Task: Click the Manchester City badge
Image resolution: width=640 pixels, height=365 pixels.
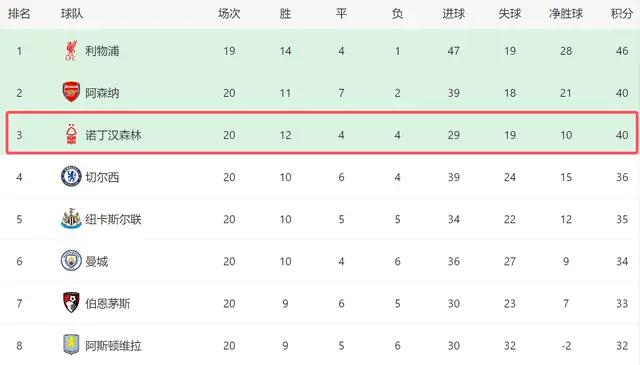Action: tap(71, 260)
